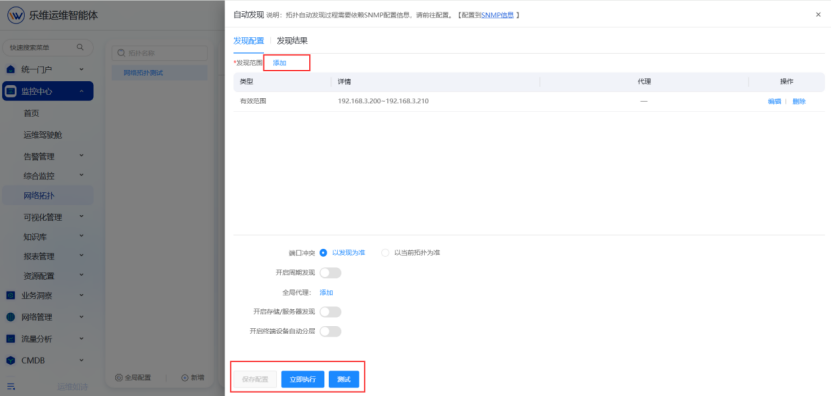Expand the 知识库 submenu chevron
831x397 pixels.
point(82,236)
